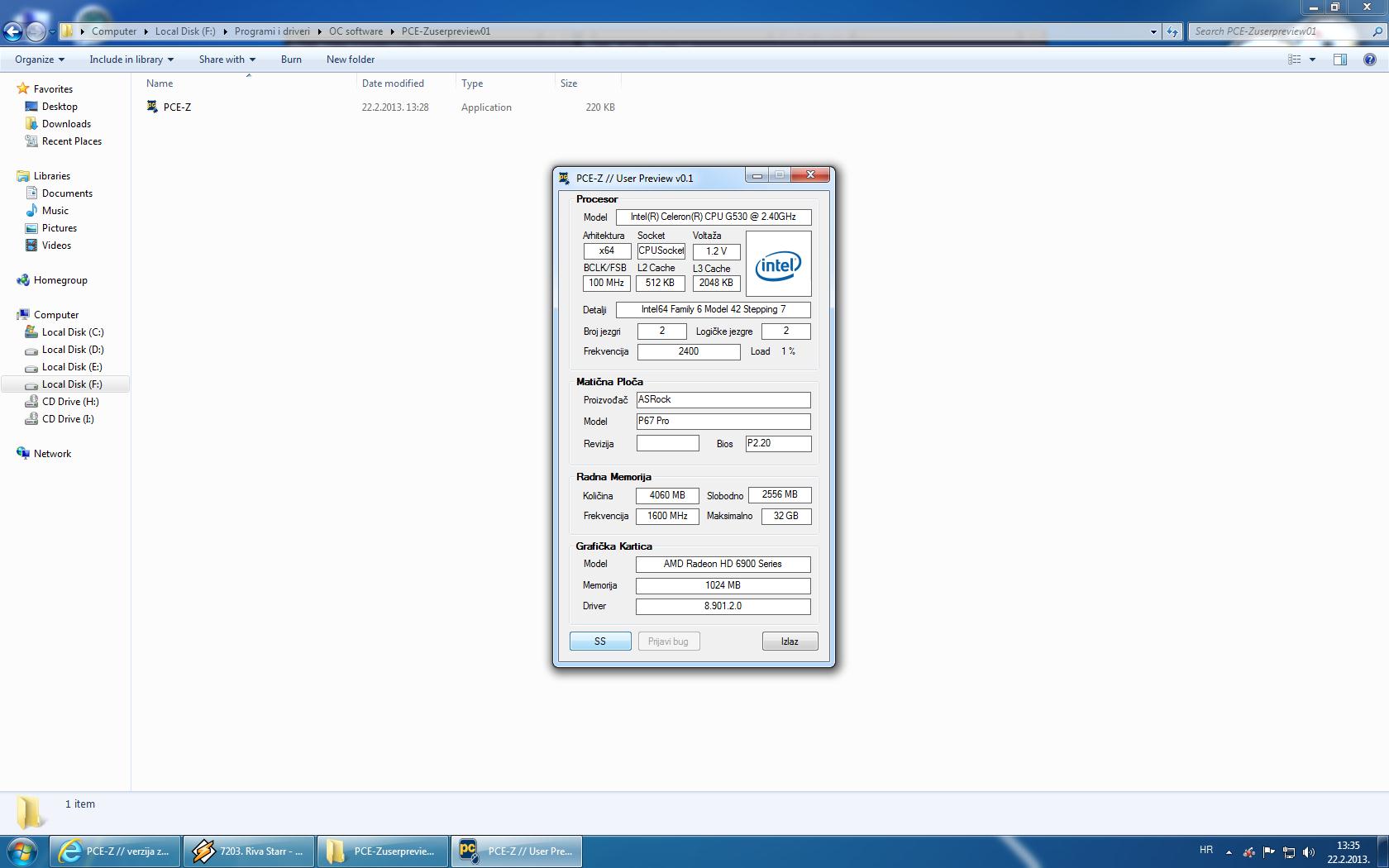This screenshot has height=868, width=1389.
Task: Click the Izlaz exit button
Action: point(790,641)
